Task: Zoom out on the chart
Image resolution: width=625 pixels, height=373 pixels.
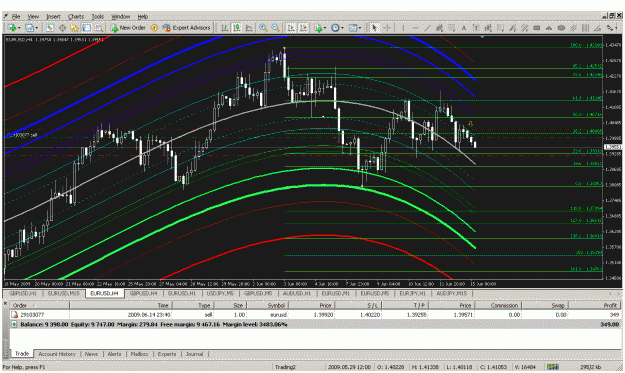Action: (275, 27)
